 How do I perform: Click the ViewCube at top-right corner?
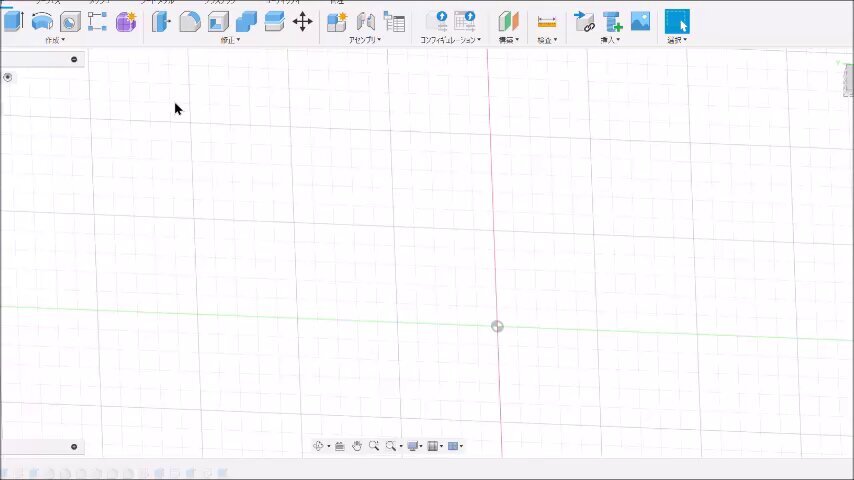coord(847,79)
